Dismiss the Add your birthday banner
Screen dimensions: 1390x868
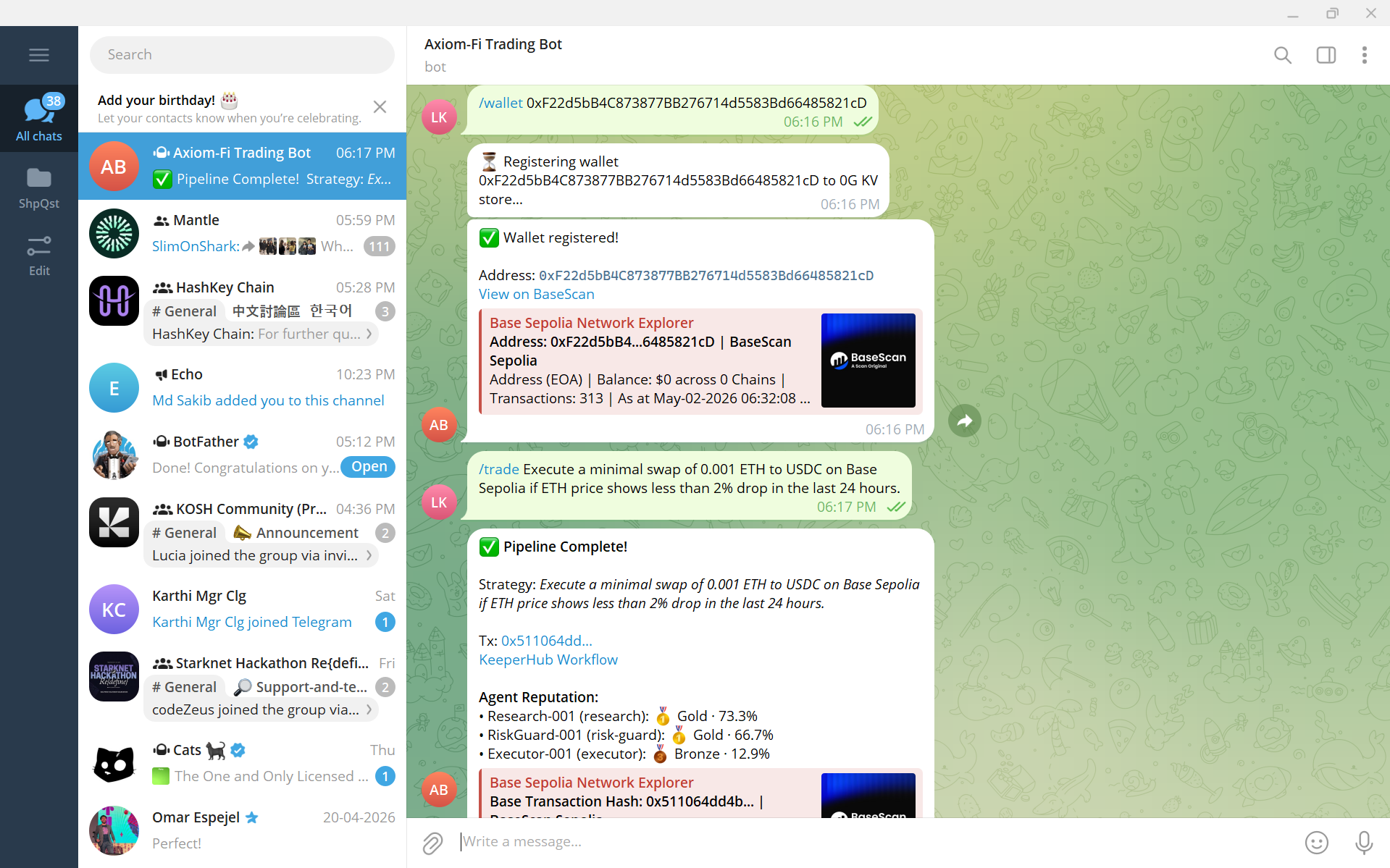pos(380,107)
